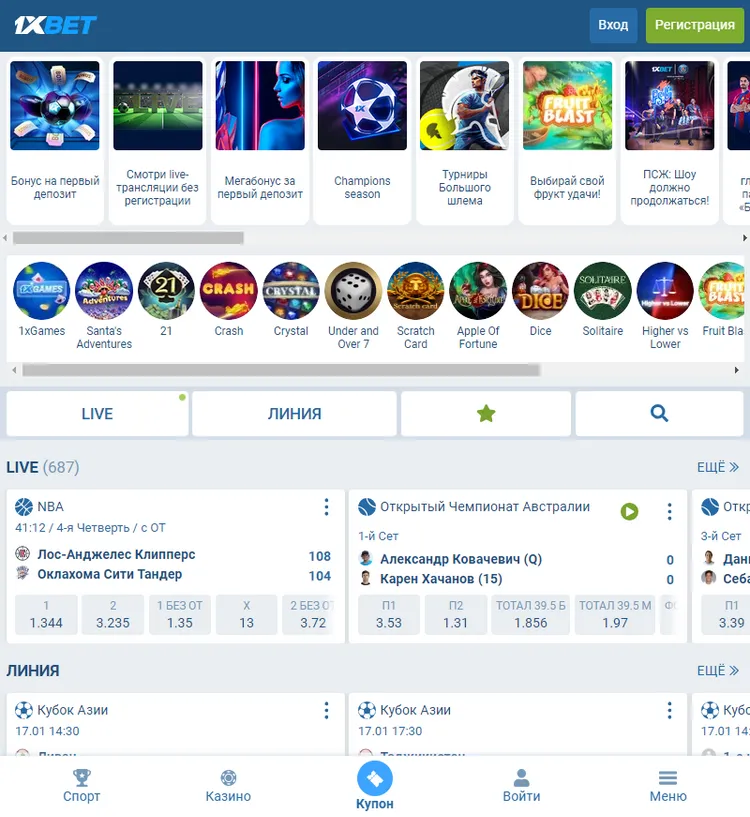The width and height of the screenshot is (750, 817).
Task: Click right arrow of promo scrollbar
Action: click(745, 238)
